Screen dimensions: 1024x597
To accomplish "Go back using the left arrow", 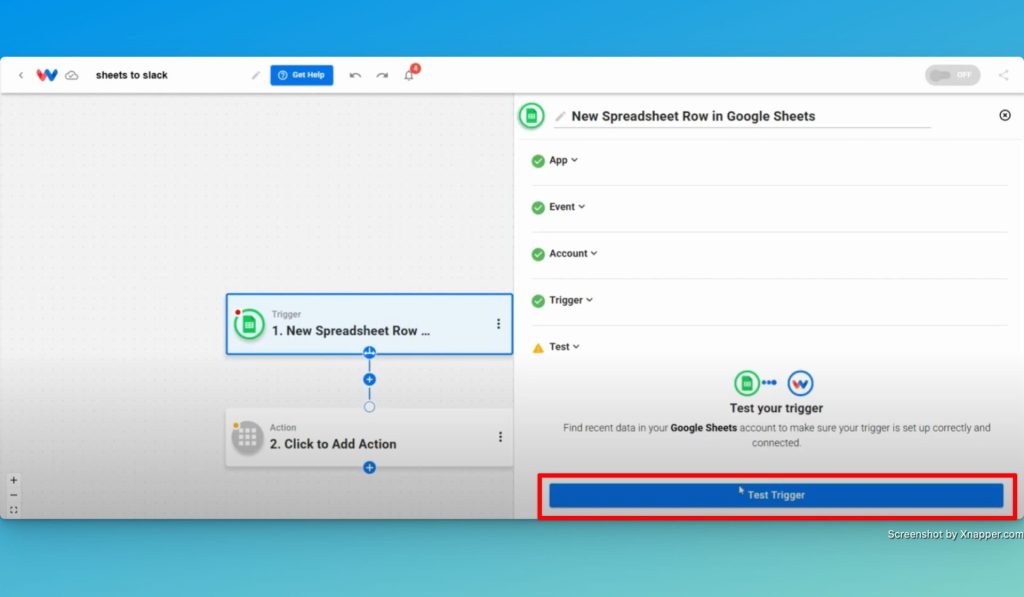I will tap(21, 75).
